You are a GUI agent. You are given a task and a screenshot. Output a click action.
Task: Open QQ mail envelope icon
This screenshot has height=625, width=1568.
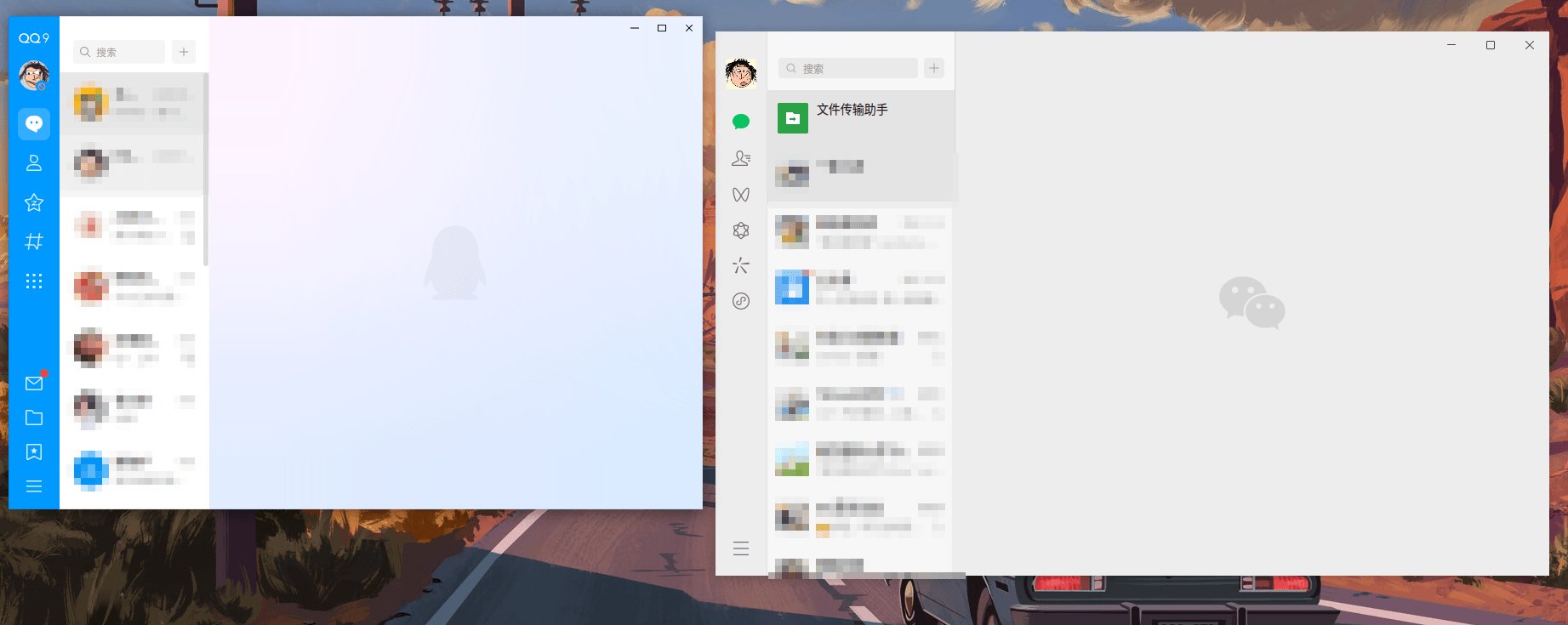[x=34, y=383]
